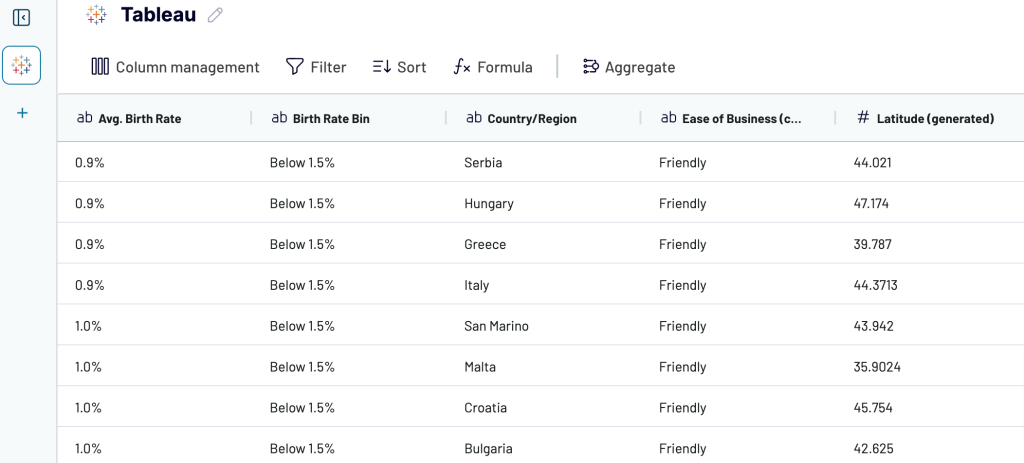Click Friendly in the Malta row

[x=682, y=367]
